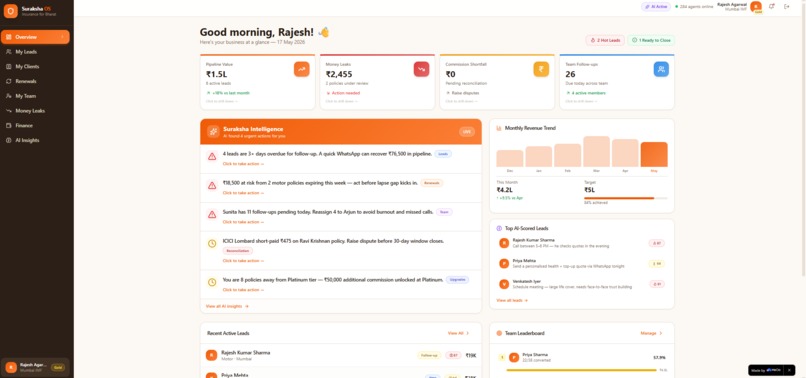This screenshot has height=378, width=806.
Task: Click the 1 Ready to Close badge
Action: pos(651,40)
